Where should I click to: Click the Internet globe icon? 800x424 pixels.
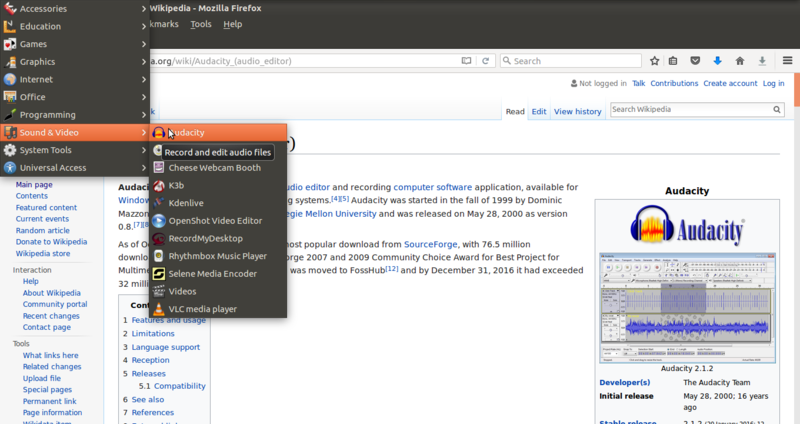pyautogui.click(x=10, y=80)
